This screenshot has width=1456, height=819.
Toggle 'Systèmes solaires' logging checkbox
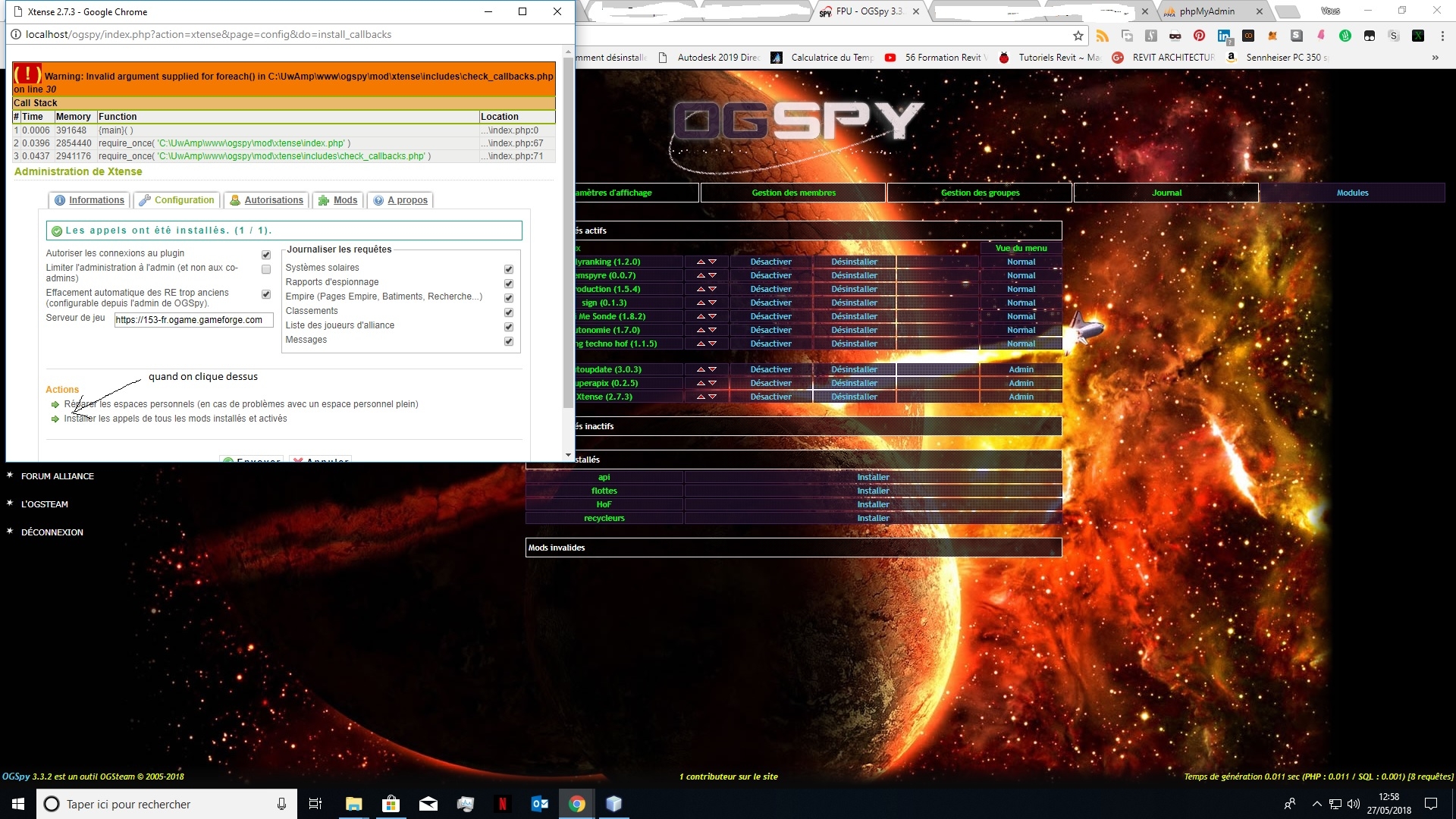pos(509,269)
